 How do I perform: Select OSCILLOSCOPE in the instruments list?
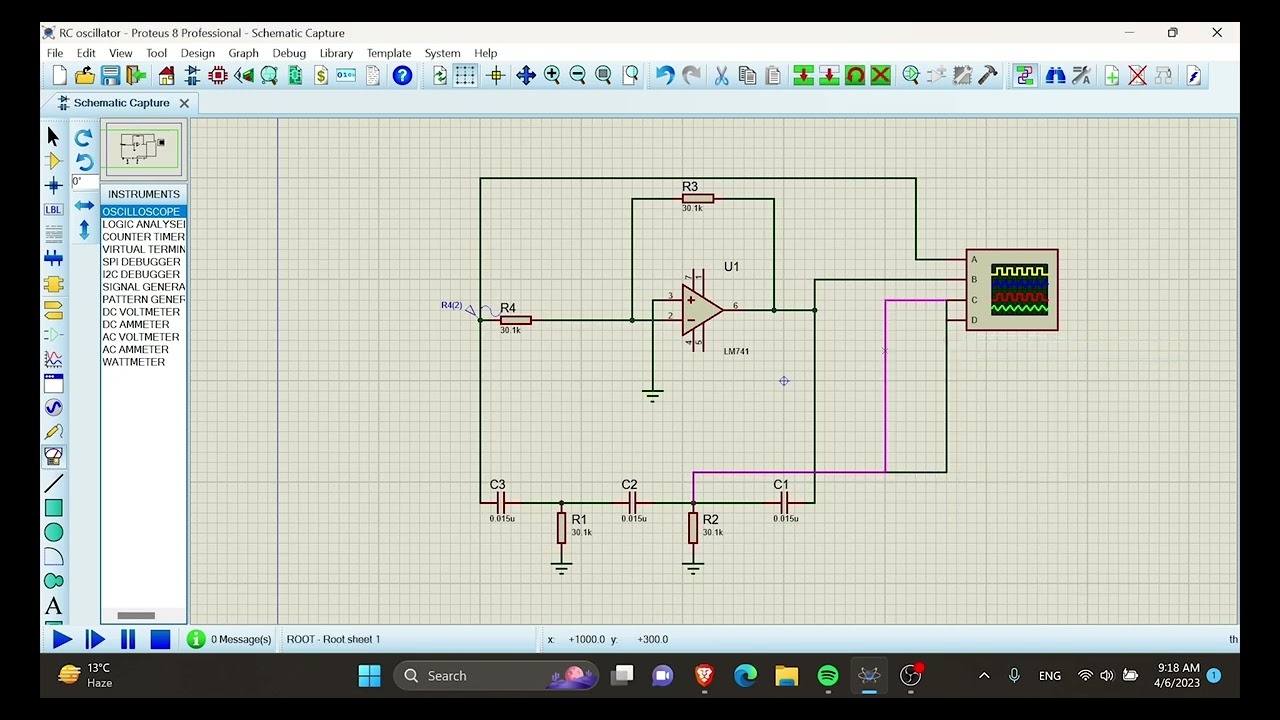[x=142, y=212]
